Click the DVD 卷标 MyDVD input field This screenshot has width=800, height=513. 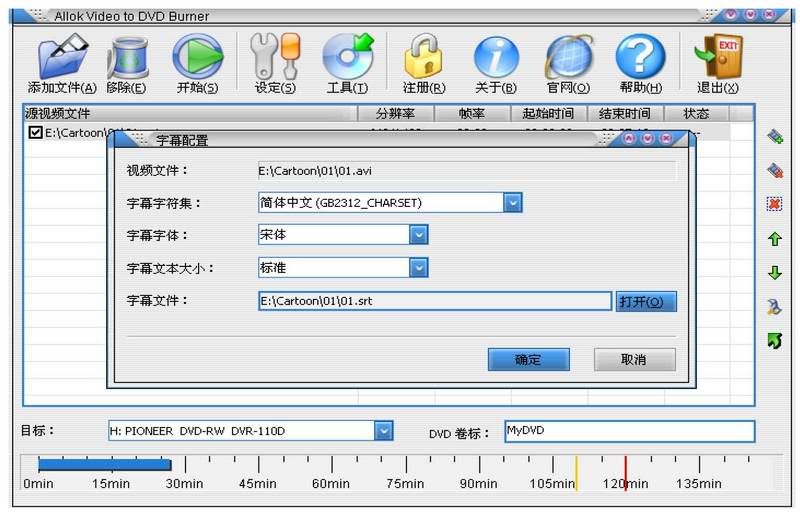coord(630,431)
